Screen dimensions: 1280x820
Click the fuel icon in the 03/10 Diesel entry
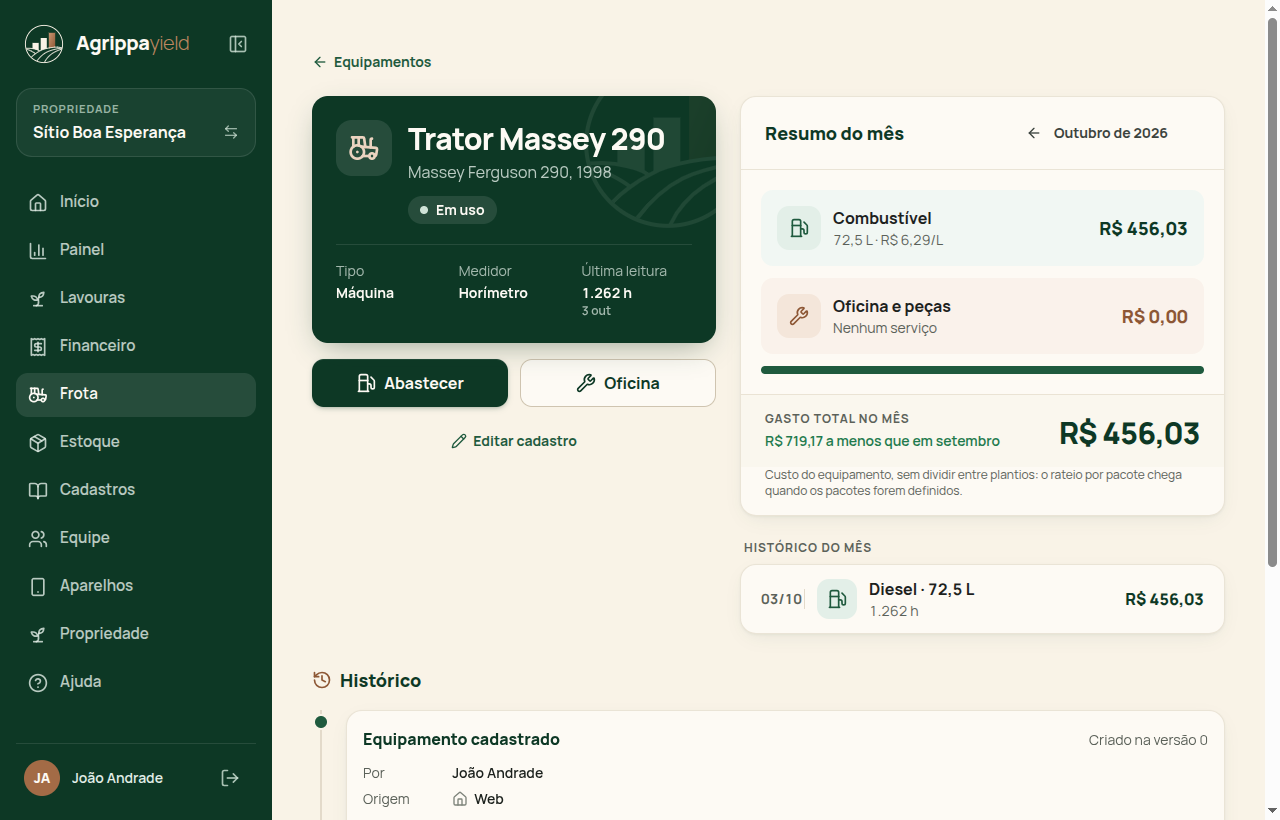837,599
